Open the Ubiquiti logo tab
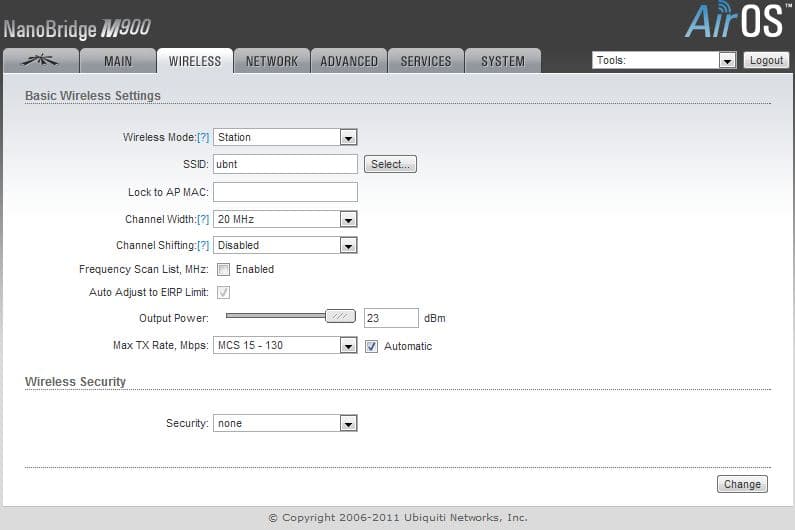Viewport: 795px width, 530px height. pos(41,61)
